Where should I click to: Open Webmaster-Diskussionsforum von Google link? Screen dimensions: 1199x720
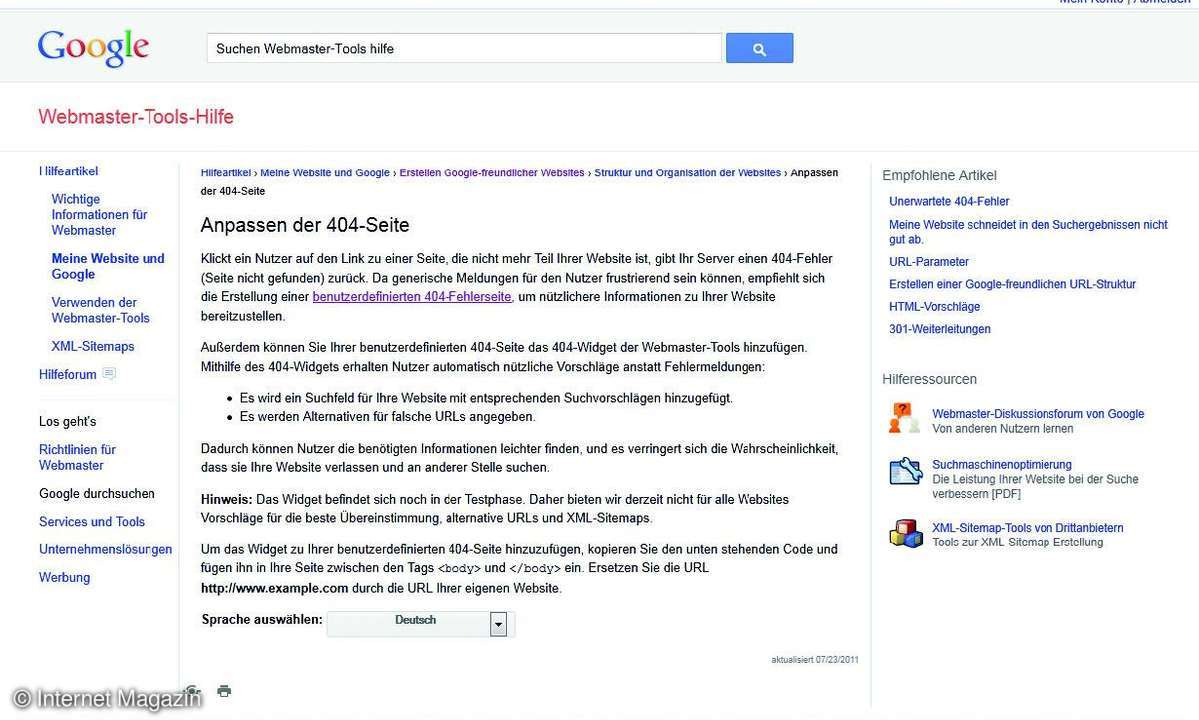coord(1038,414)
